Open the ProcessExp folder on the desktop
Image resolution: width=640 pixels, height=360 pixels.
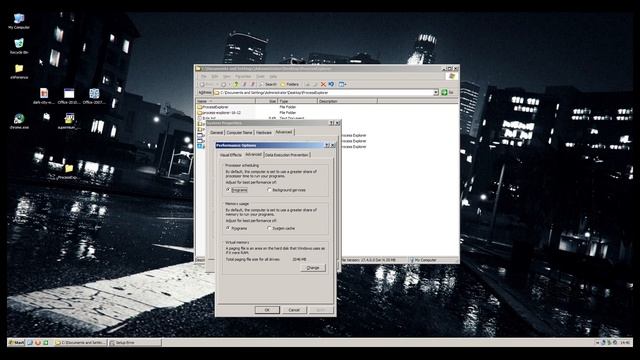pos(69,171)
